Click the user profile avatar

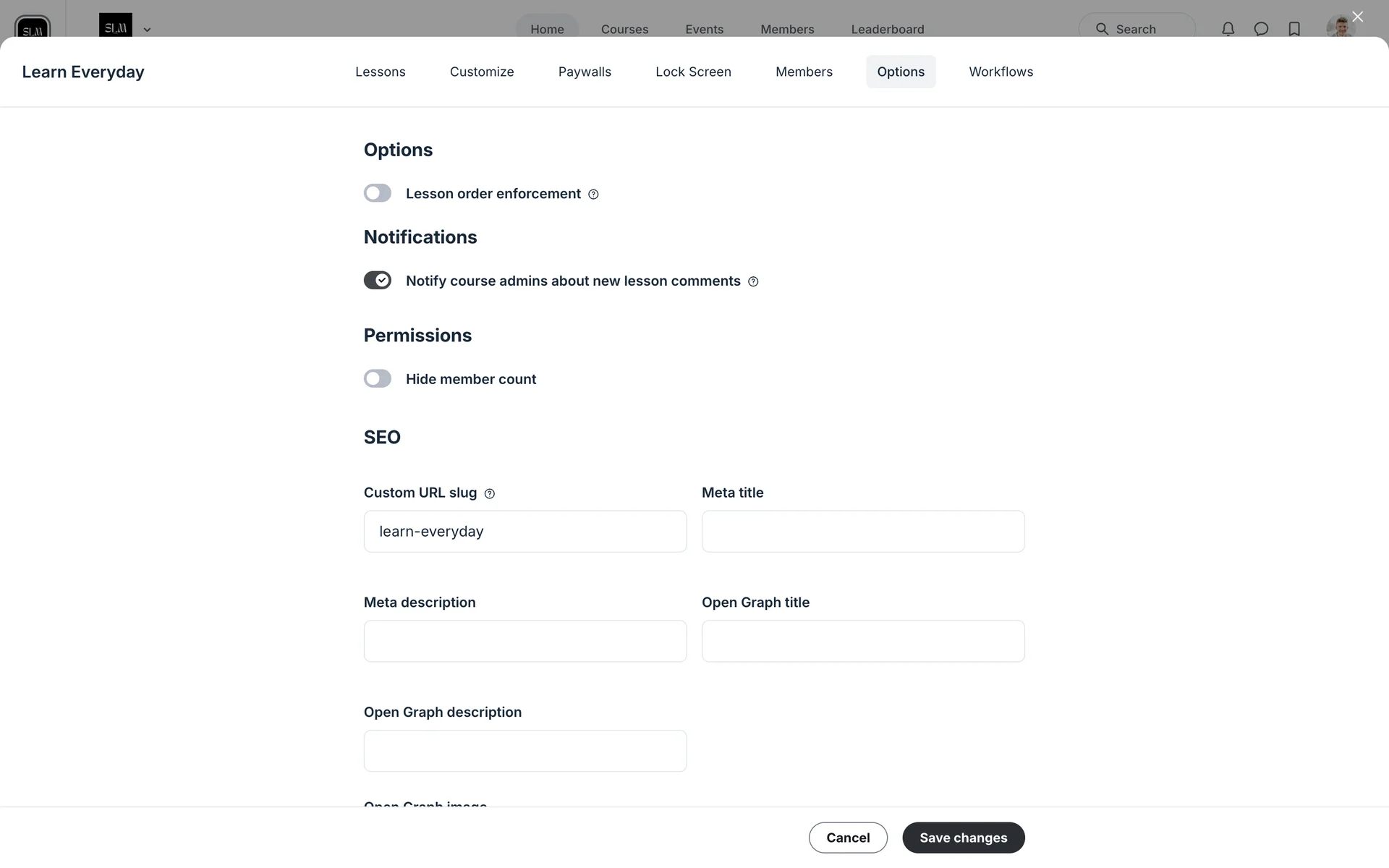(x=1340, y=27)
